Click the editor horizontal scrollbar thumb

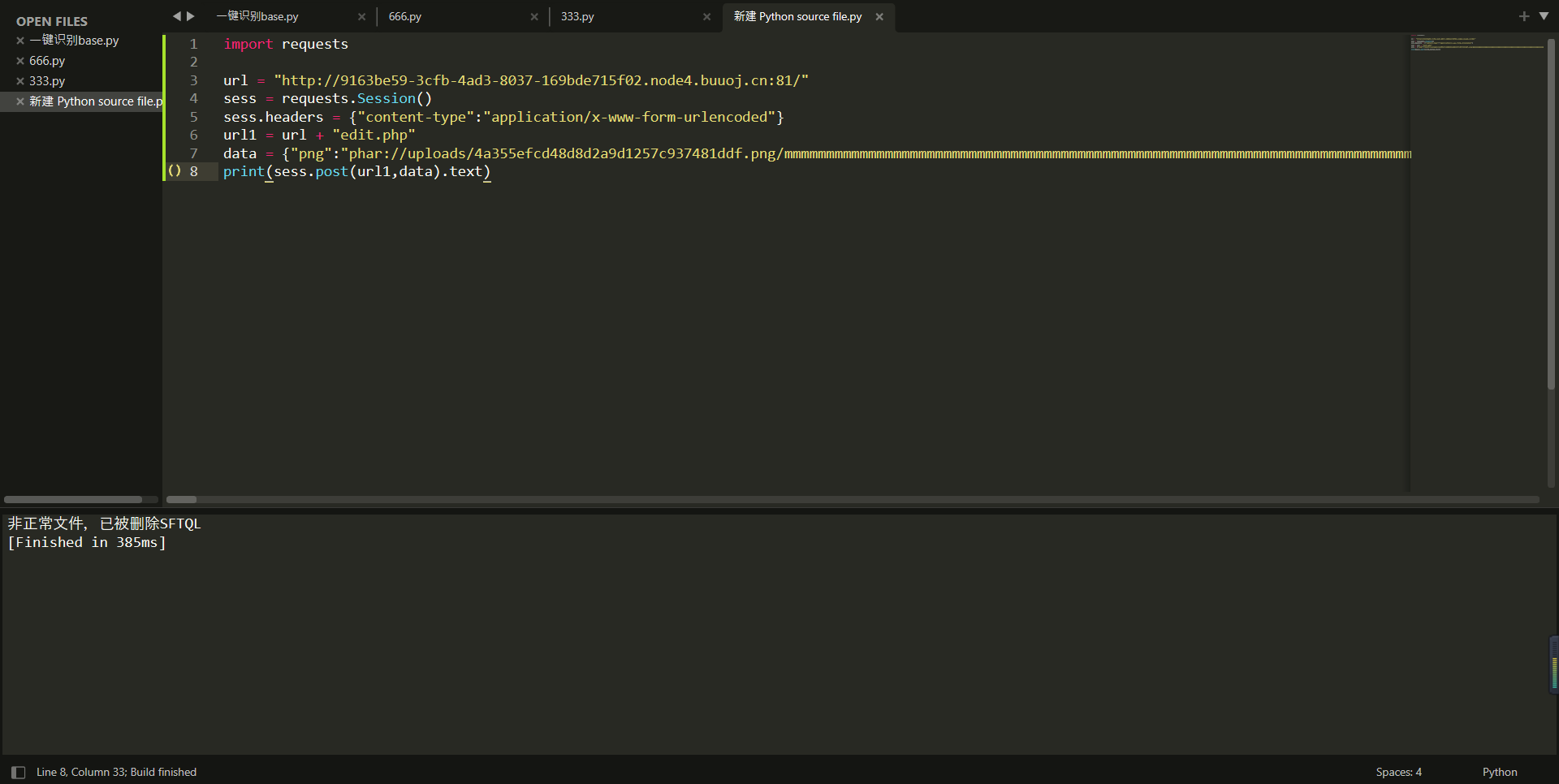(x=181, y=500)
